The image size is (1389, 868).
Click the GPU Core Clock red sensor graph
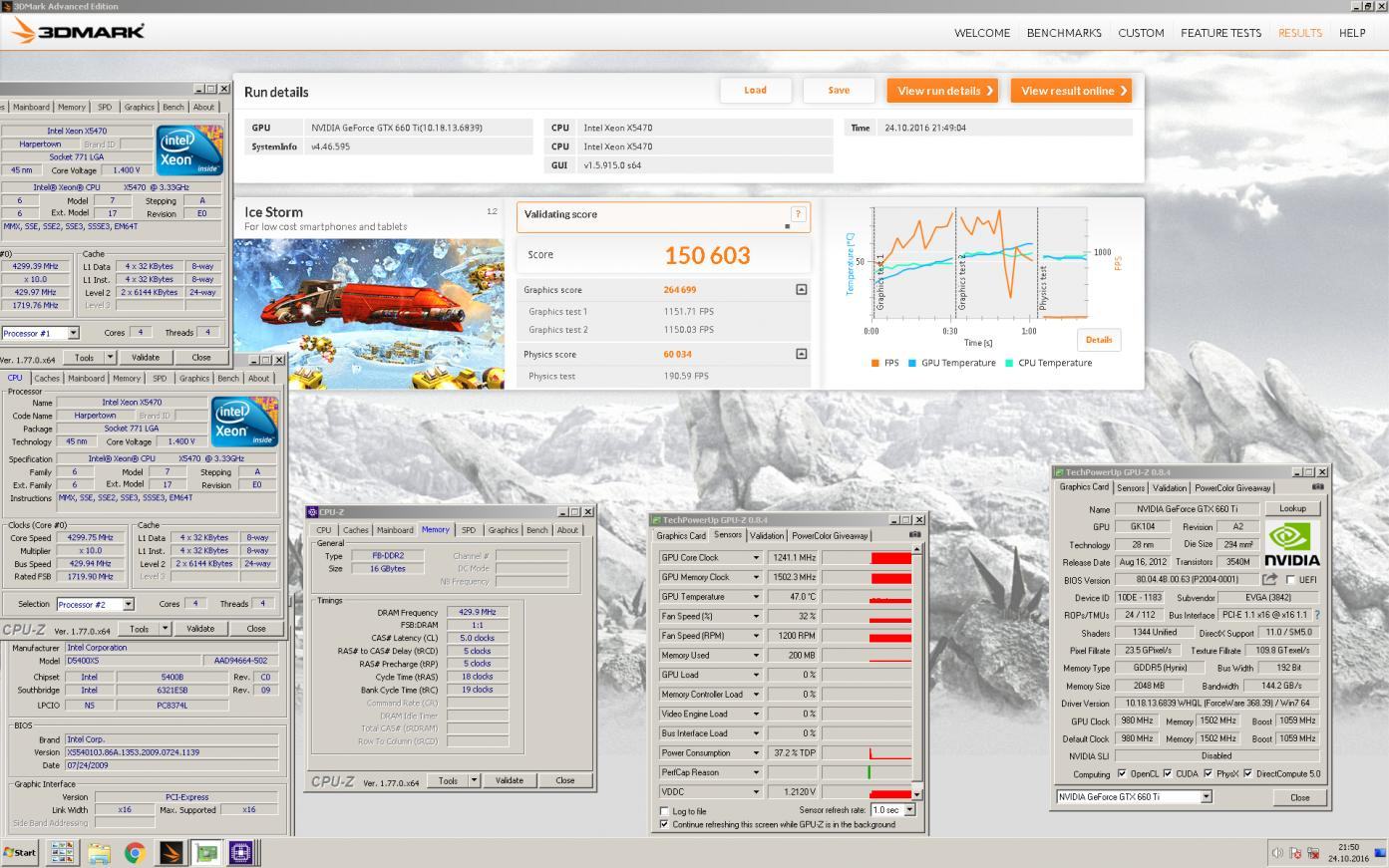(x=867, y=558)
